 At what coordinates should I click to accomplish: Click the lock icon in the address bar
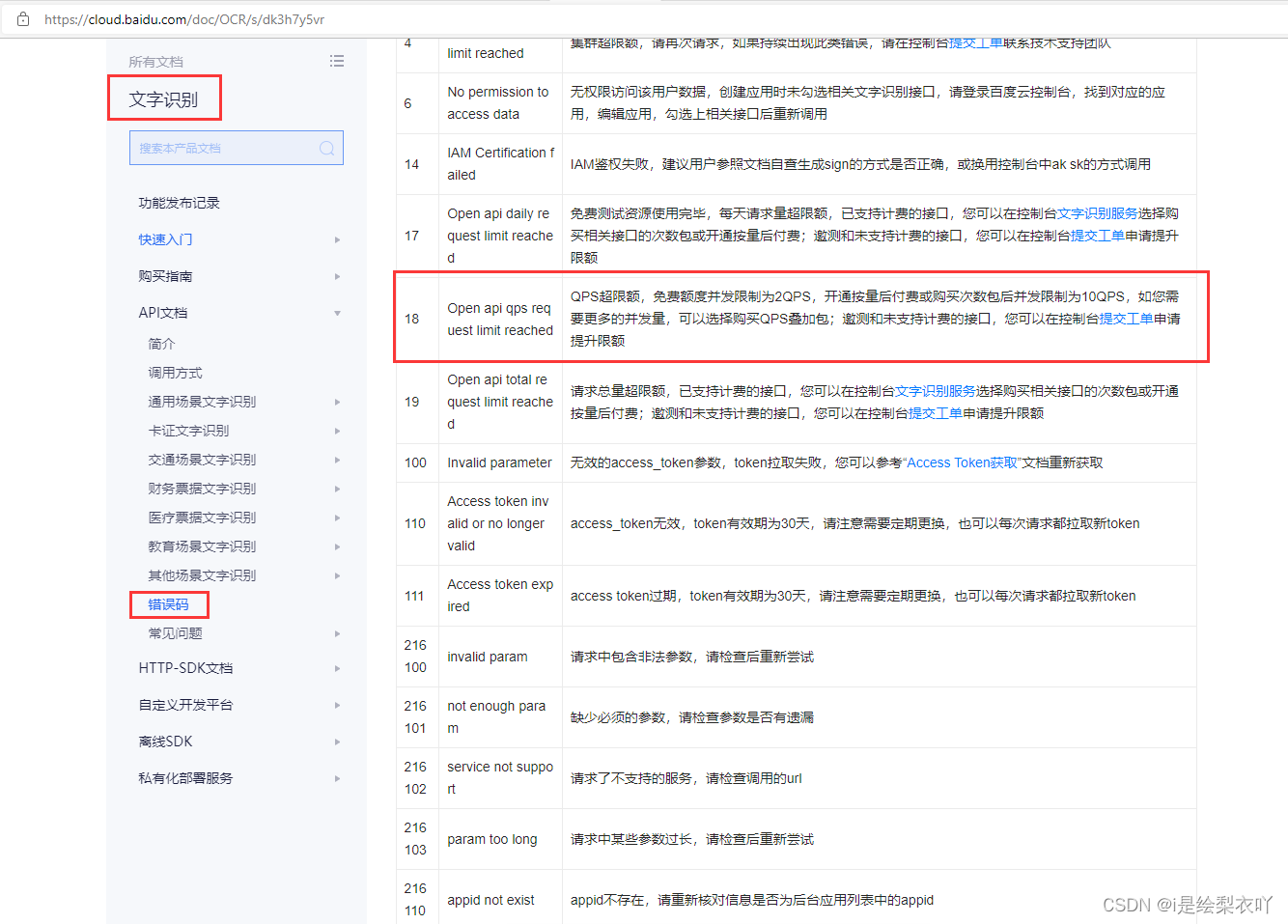23,19
